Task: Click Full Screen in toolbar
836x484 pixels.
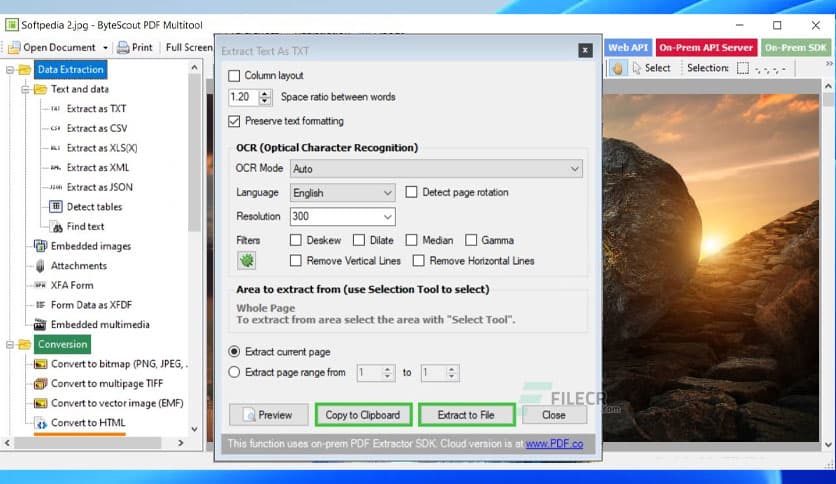Action: tap(189, 47)
